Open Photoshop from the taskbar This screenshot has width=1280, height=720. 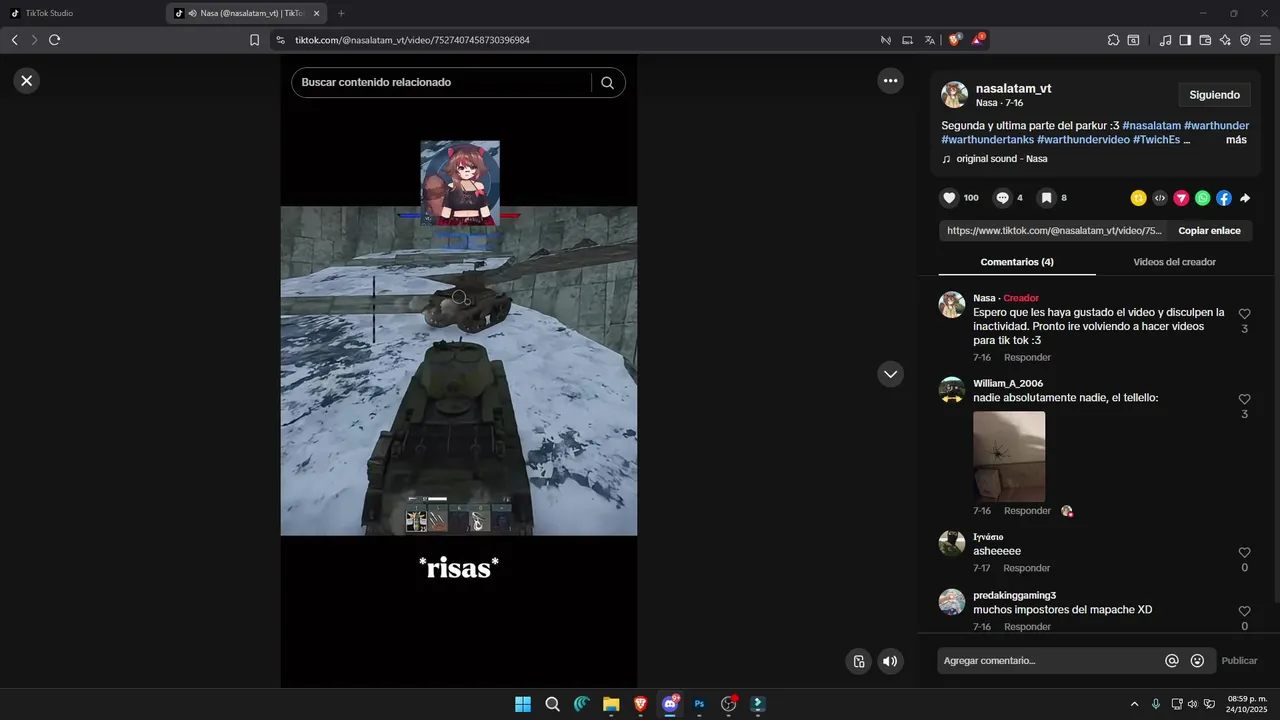700,704
